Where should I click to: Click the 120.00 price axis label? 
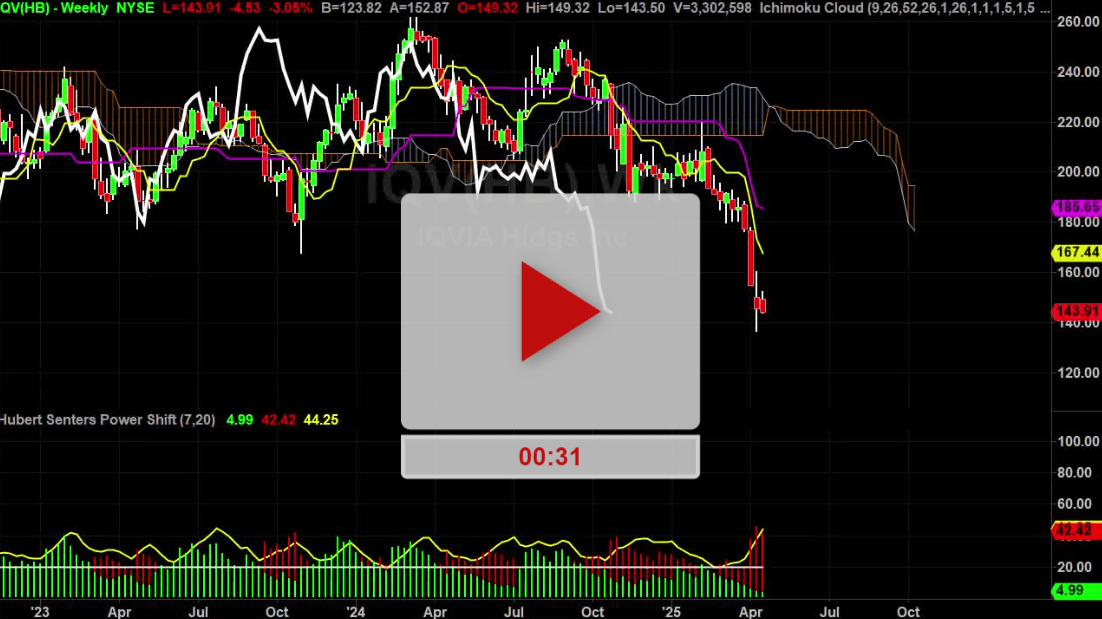coord(1078,372)
